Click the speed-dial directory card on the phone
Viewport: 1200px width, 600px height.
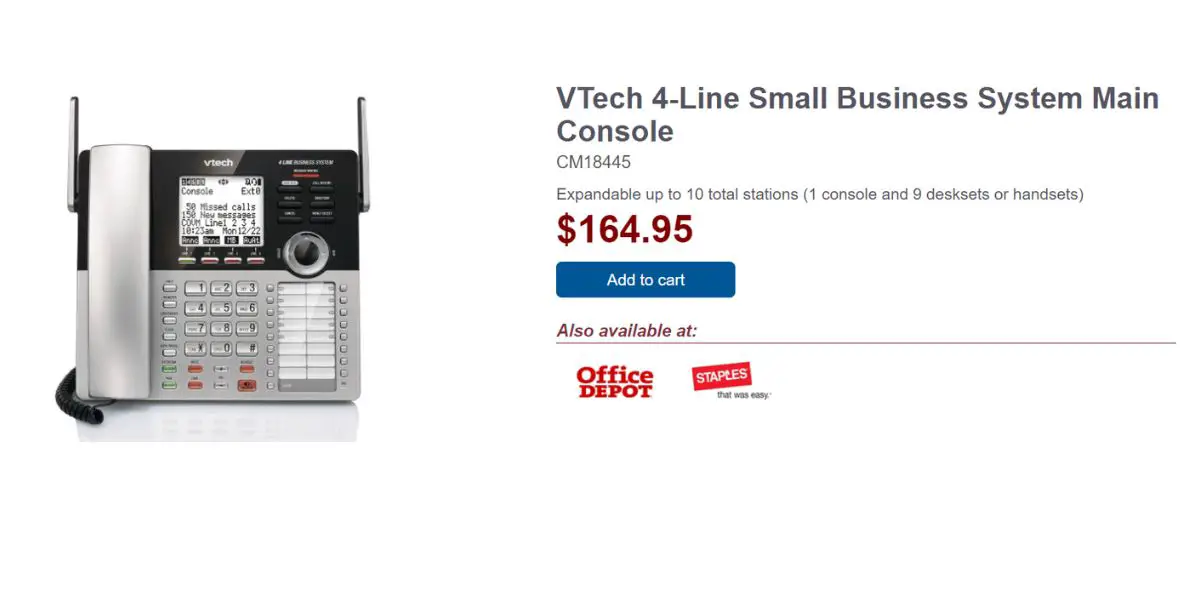[x=305, y=335]
